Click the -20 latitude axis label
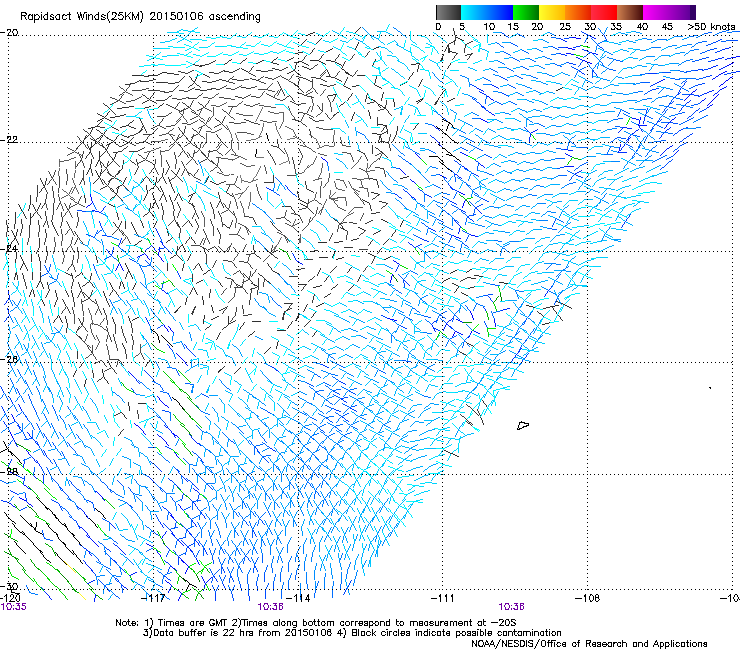 coord(9,33)
